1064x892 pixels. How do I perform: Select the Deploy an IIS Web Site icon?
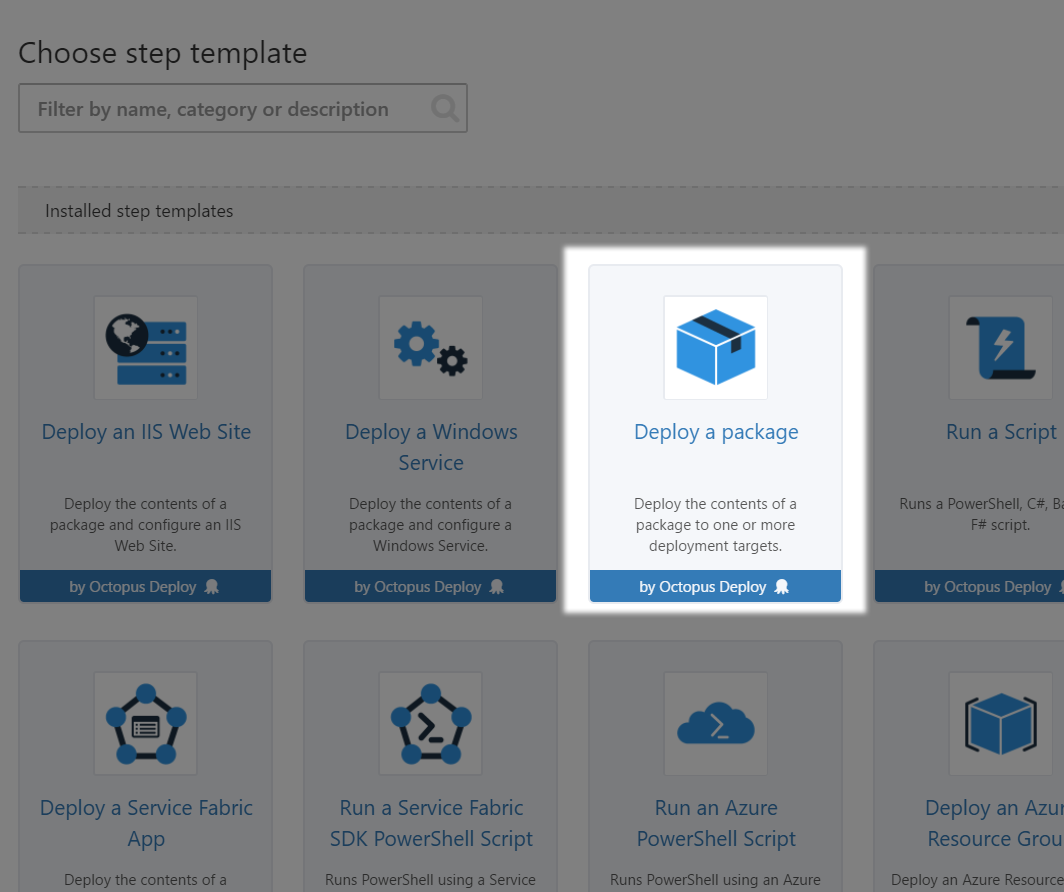145,347
